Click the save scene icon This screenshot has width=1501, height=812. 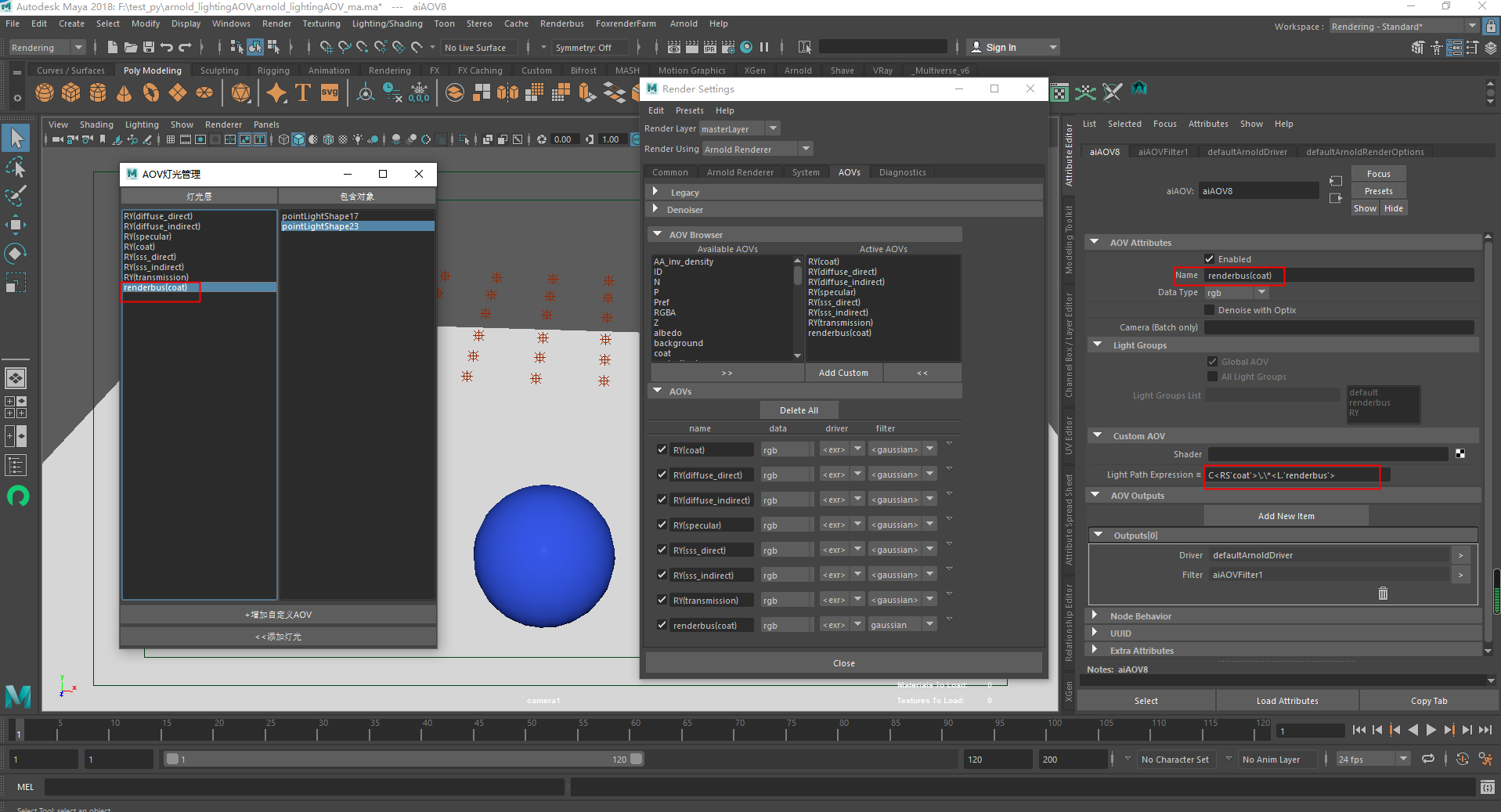148,48
